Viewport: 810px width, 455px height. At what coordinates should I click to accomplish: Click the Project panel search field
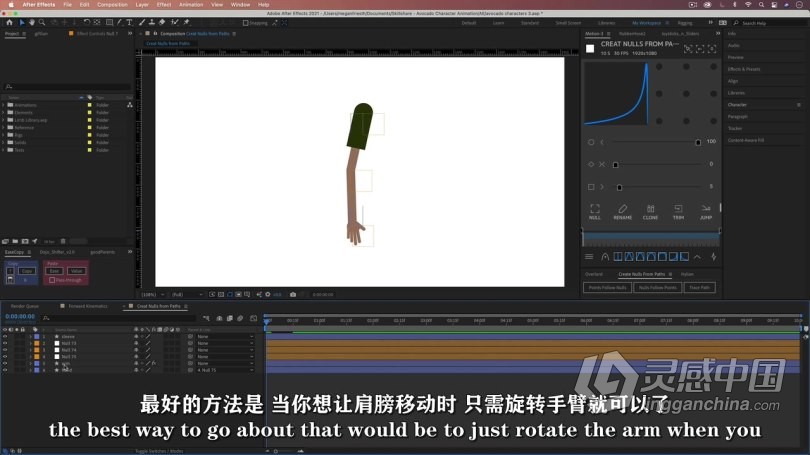pos(67,86)
